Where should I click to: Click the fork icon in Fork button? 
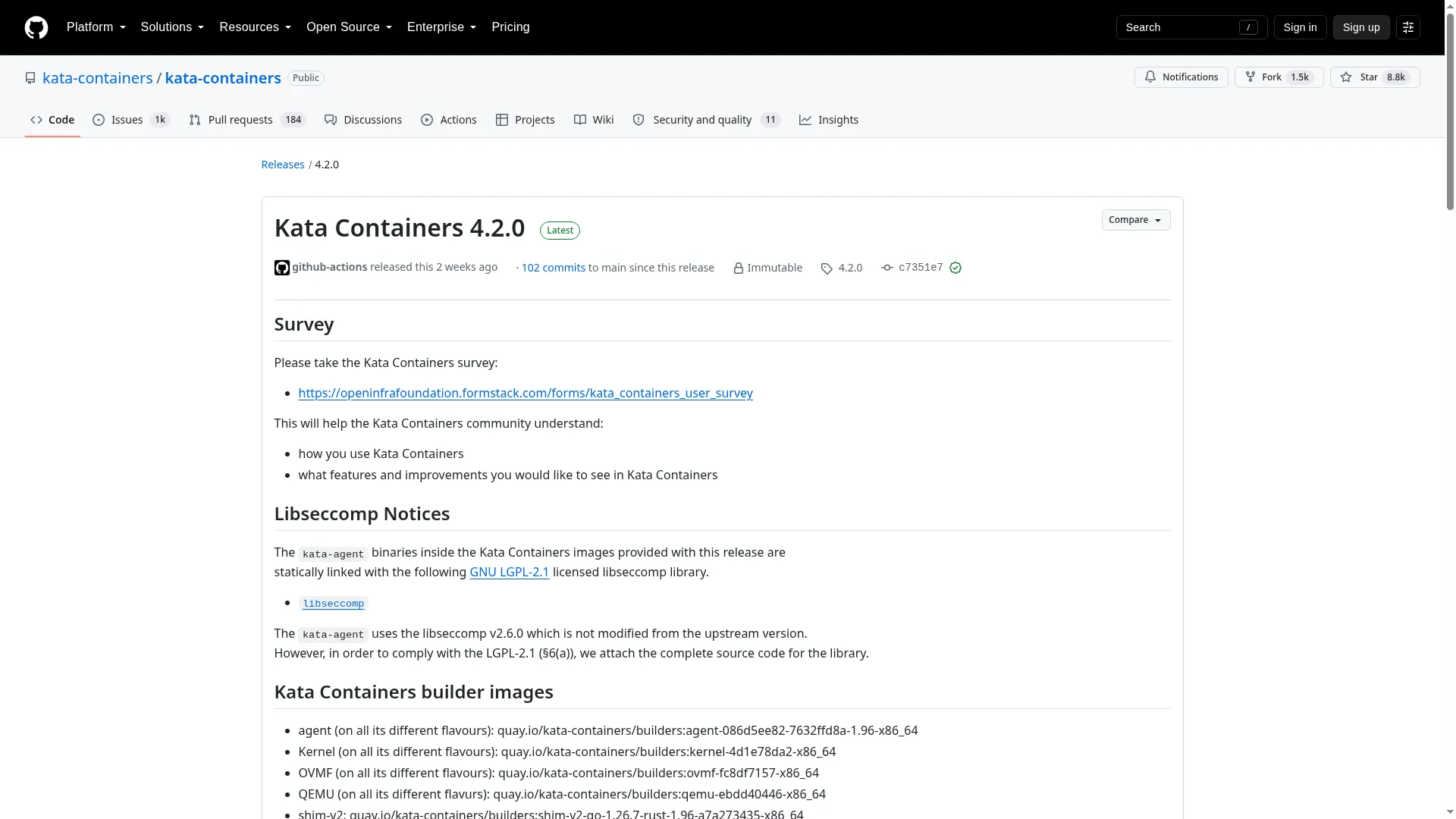point(1250,77)
